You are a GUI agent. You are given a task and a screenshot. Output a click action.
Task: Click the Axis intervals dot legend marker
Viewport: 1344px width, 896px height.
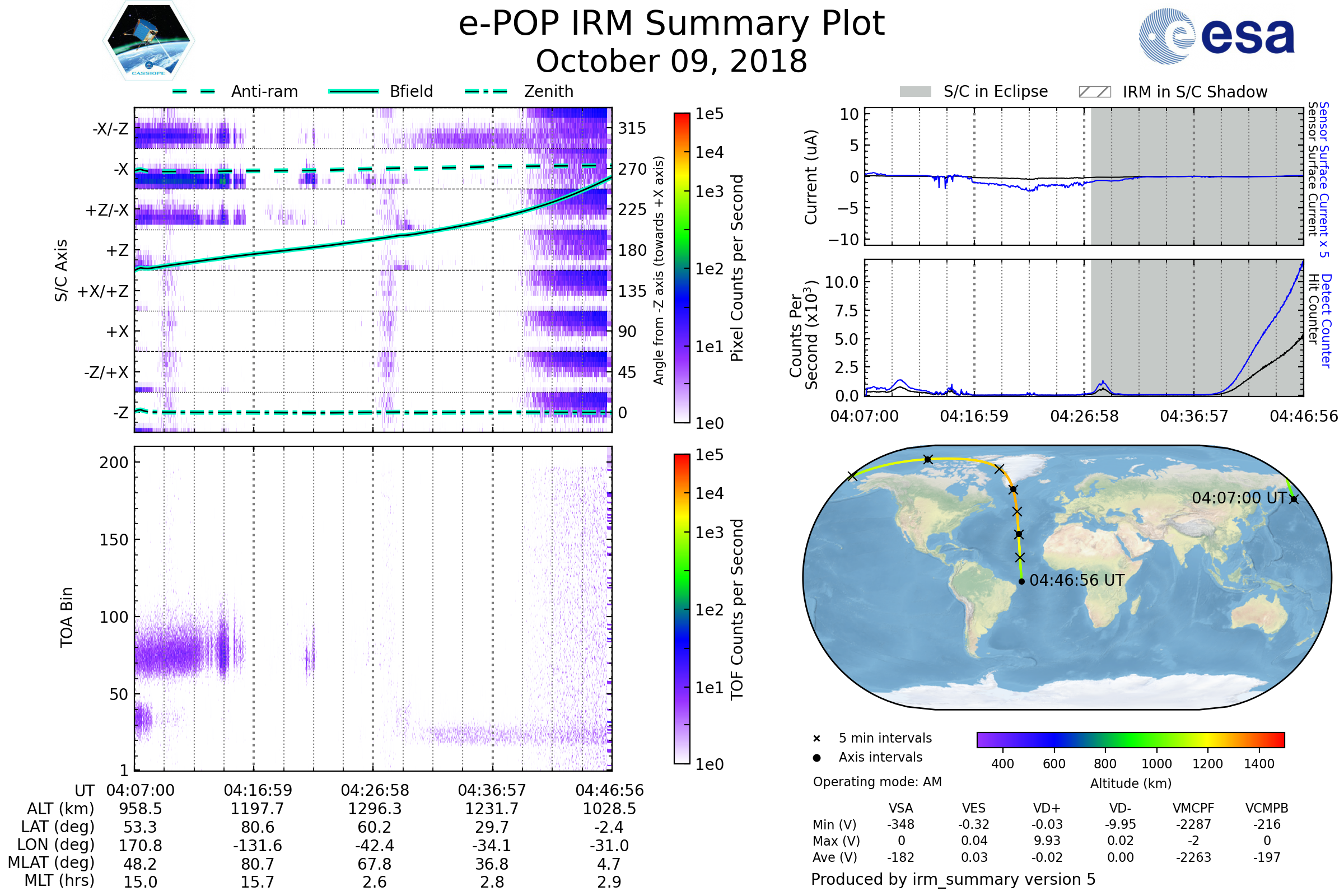click(816, 758)
